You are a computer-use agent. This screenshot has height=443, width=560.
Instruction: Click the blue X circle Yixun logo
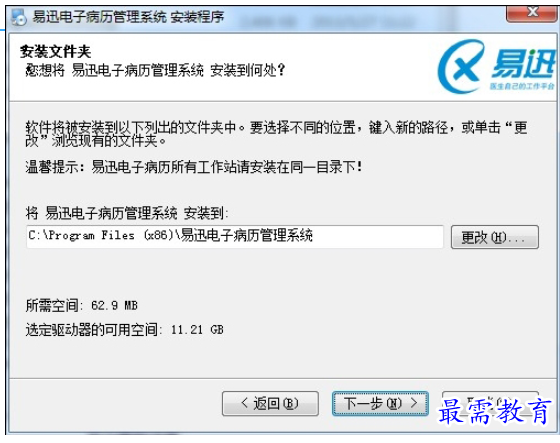click(x=461, y=66)
